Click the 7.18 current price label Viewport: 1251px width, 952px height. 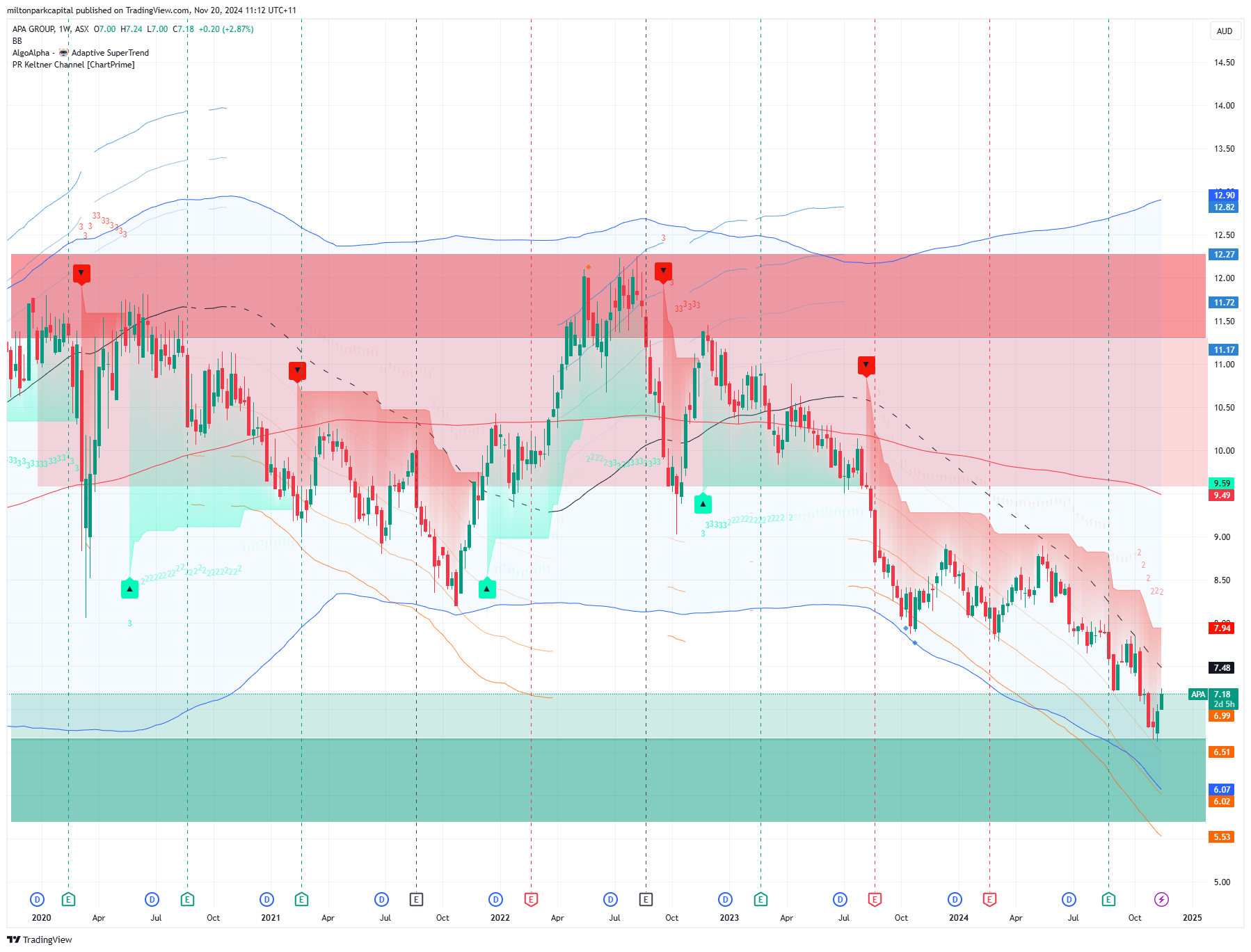coord(1222,695)
